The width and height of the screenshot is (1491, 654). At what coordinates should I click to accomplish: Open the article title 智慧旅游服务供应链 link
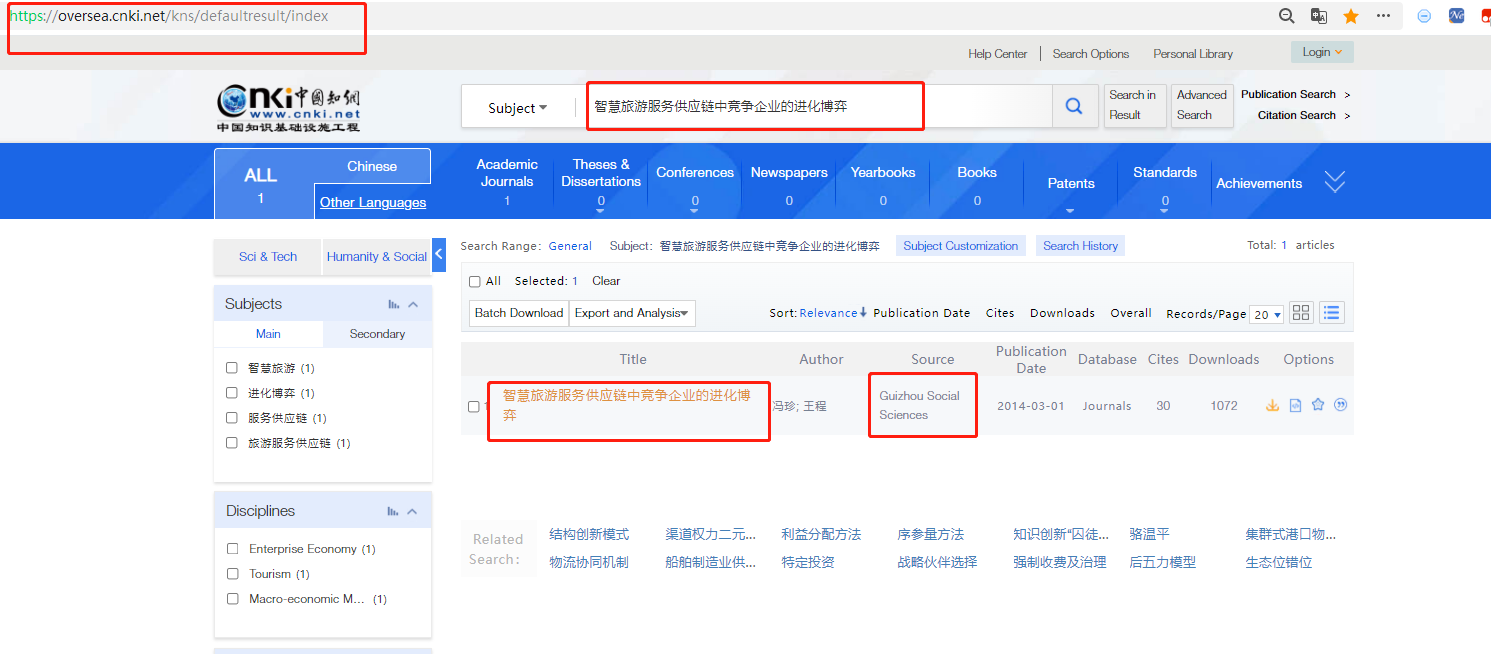tap(627, 405)
